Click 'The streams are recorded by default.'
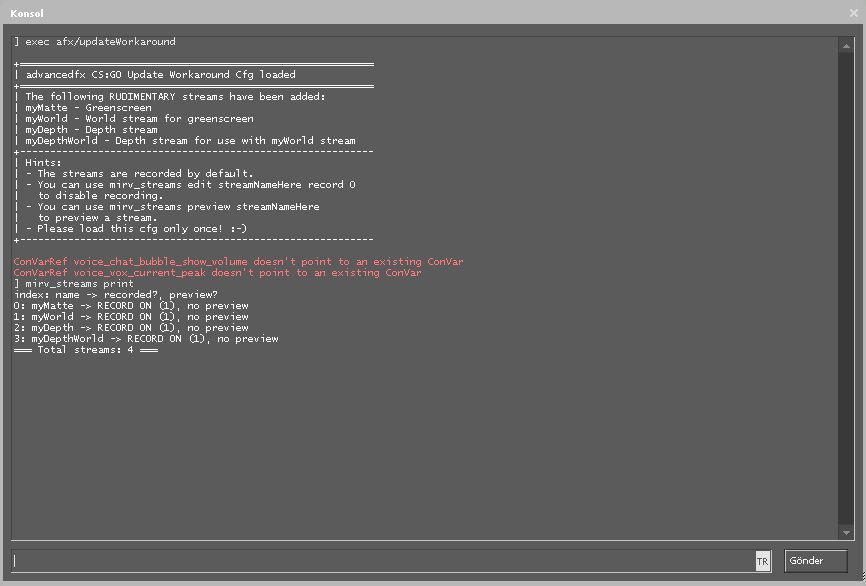The width and height of the screenshot is (866, 586). click(145, 173)
